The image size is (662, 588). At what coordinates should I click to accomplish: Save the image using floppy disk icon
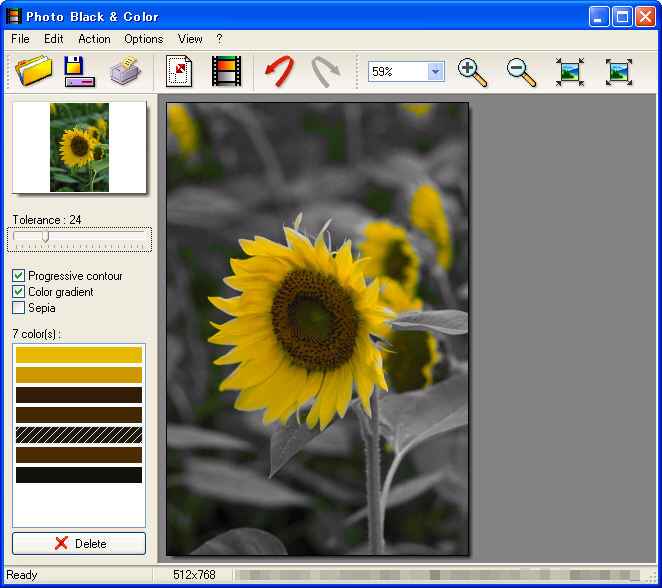tap(79, 71)
